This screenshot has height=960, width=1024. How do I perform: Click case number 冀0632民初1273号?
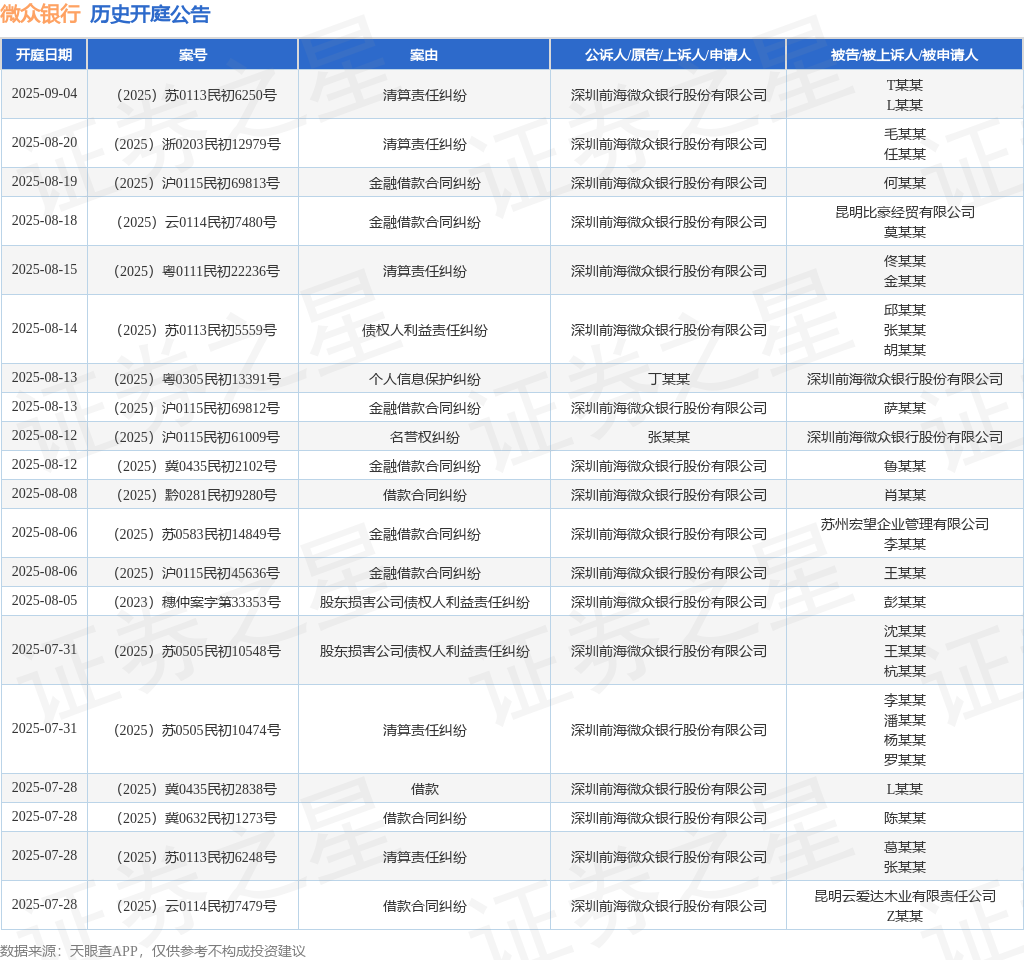pos(196,818)
